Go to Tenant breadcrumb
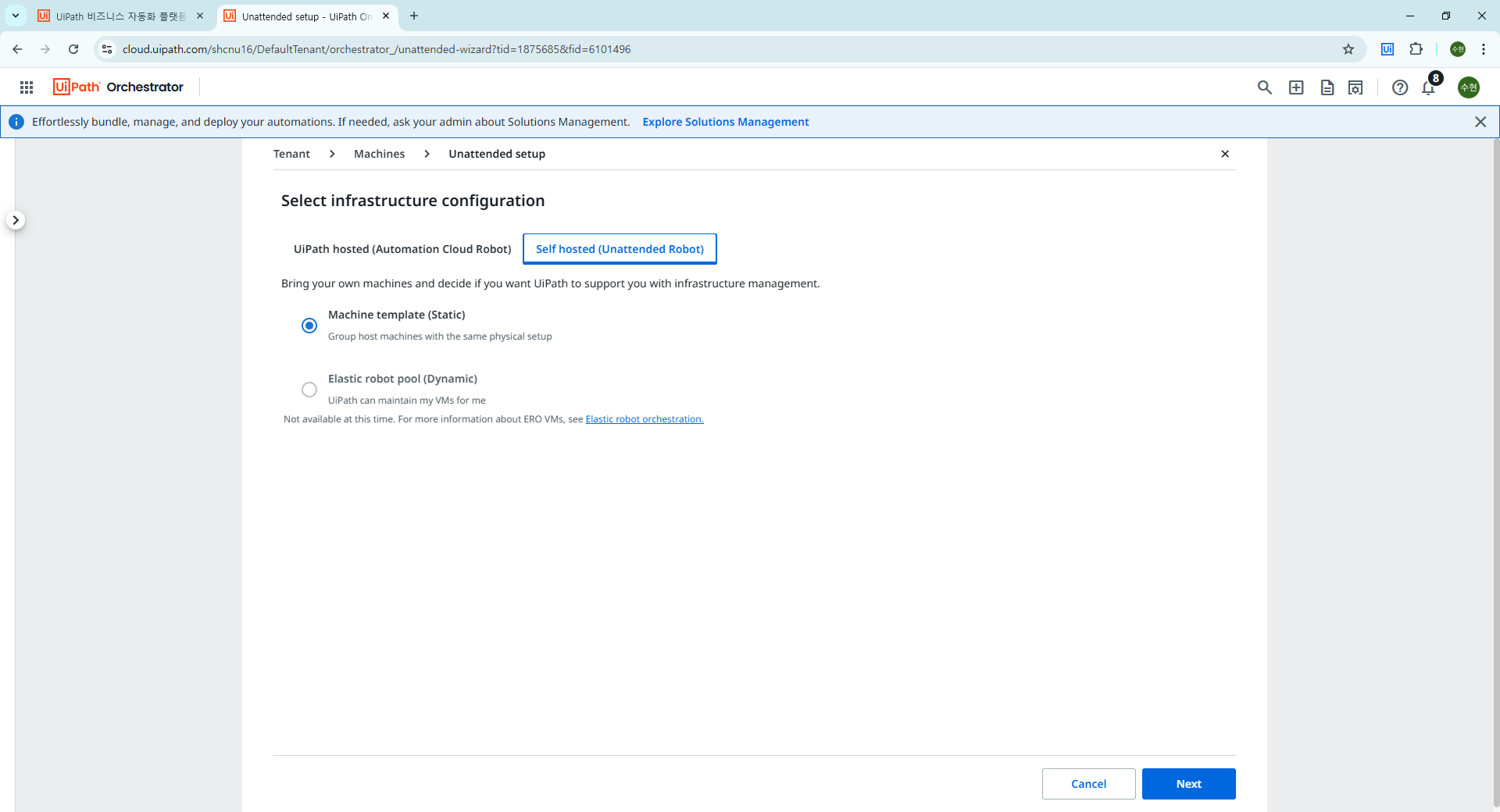 click(291, 154)
